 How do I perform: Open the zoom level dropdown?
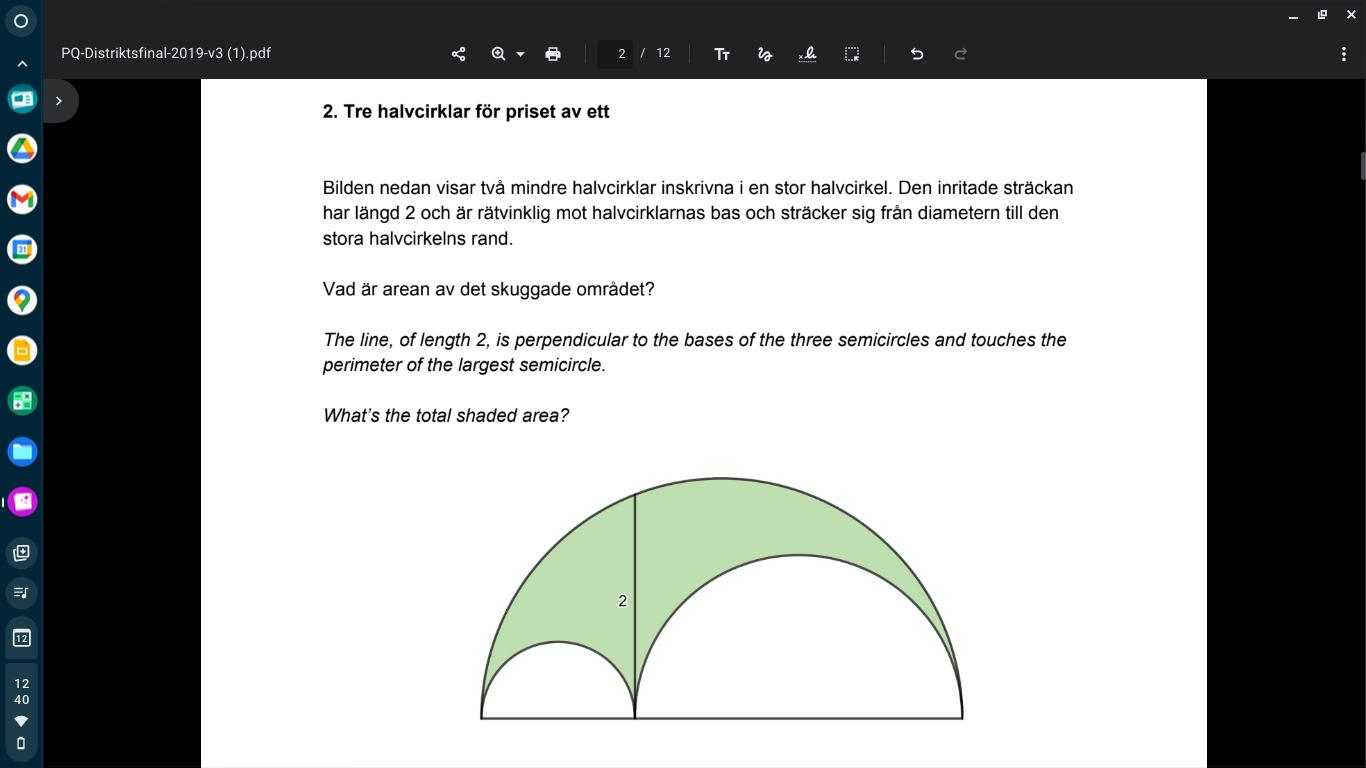[x=519, y=54]
